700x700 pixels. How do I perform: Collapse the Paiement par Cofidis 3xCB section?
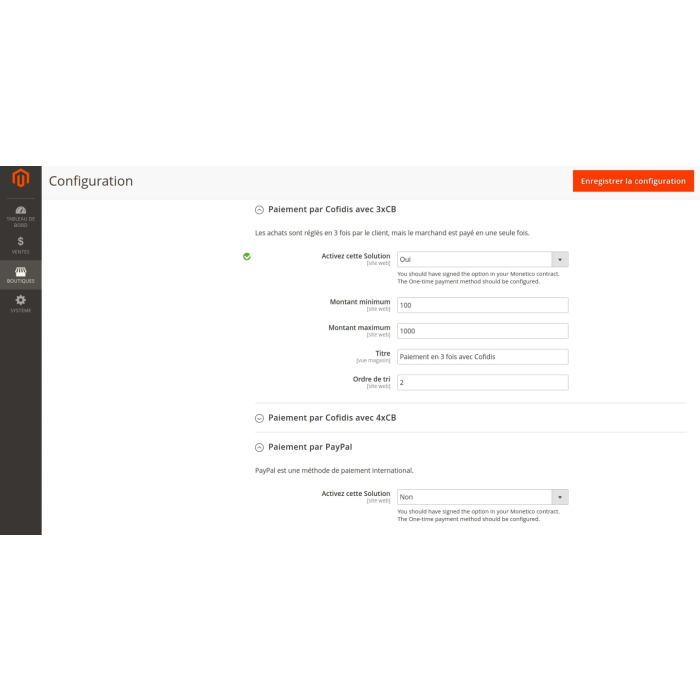point(259,210)
